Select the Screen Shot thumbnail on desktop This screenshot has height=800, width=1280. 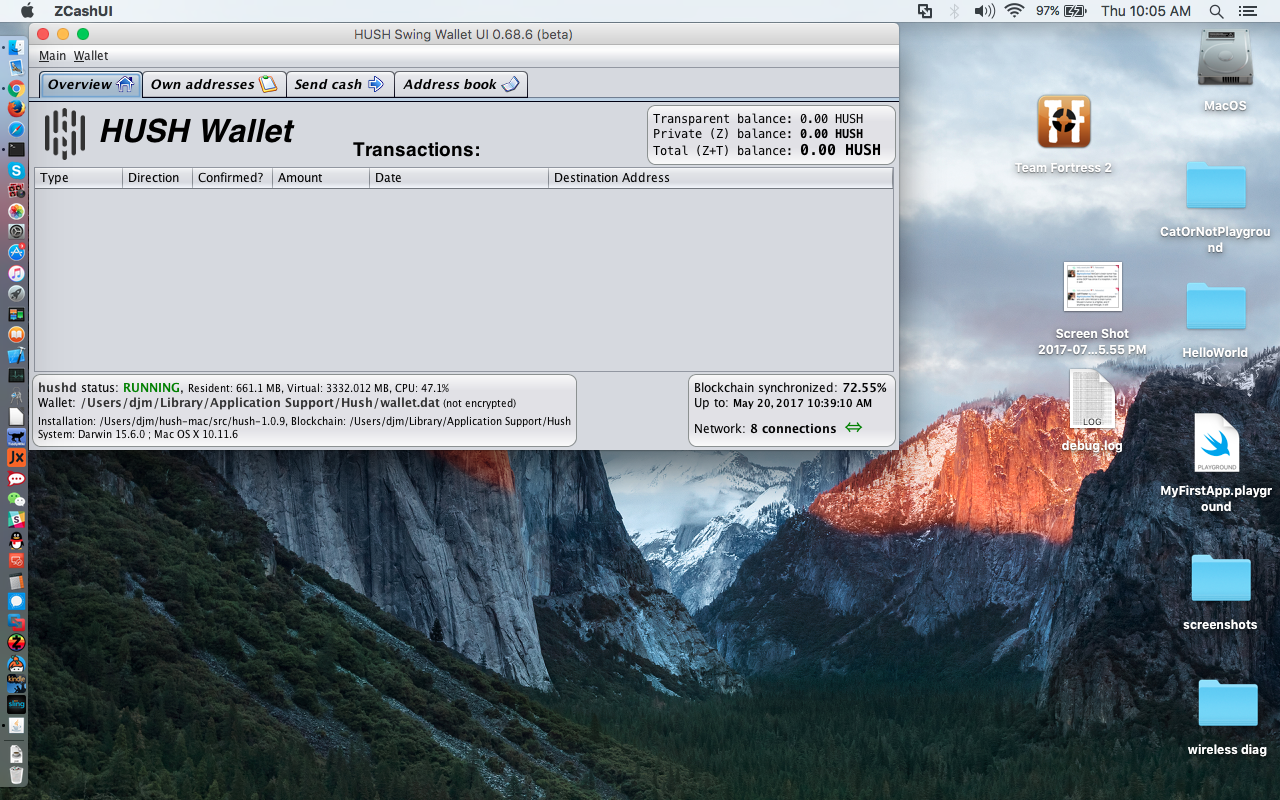pyautogui.click(x=1092, y=287)
